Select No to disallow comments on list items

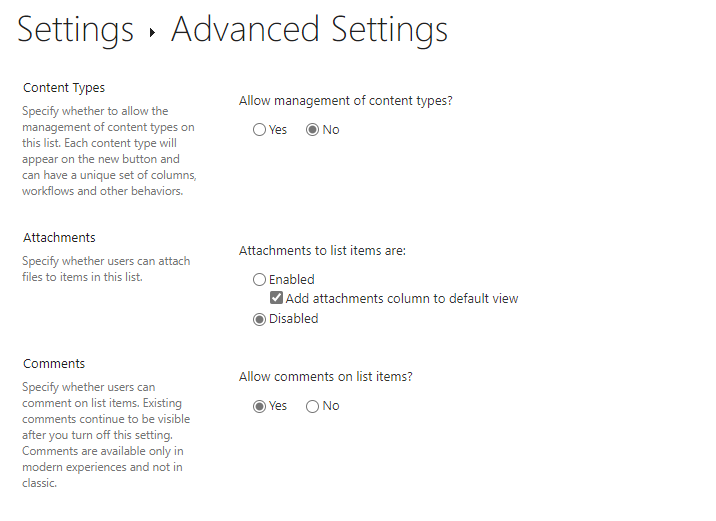[x=312, y=406]
